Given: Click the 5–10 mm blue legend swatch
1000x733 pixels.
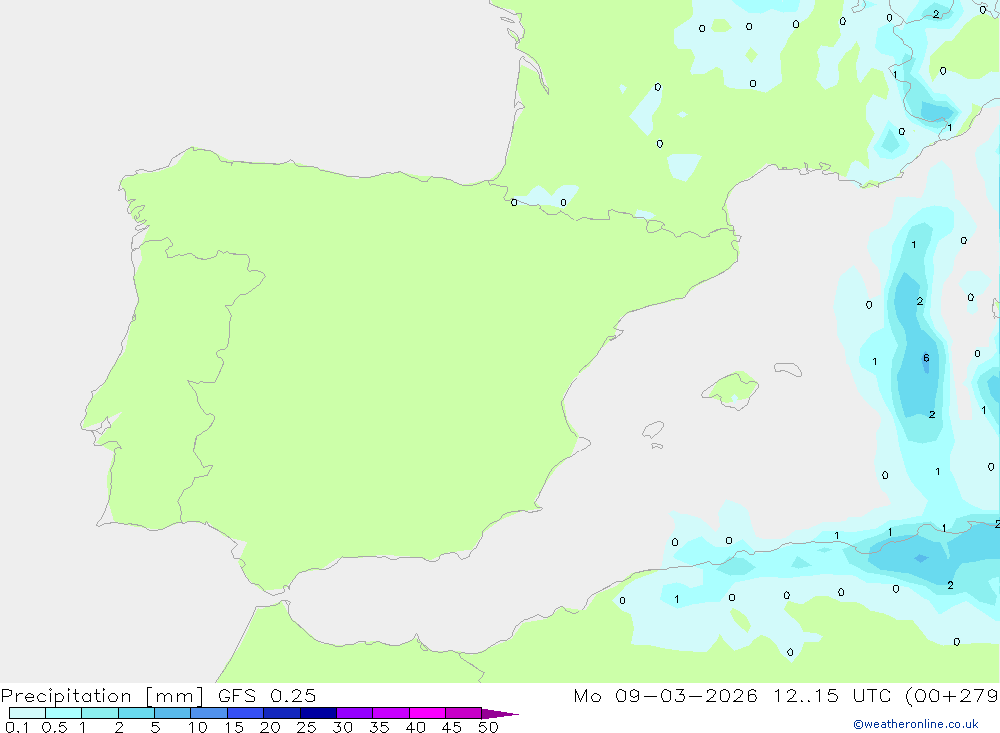Looking at the screenshot, I should tap(173, 713).
